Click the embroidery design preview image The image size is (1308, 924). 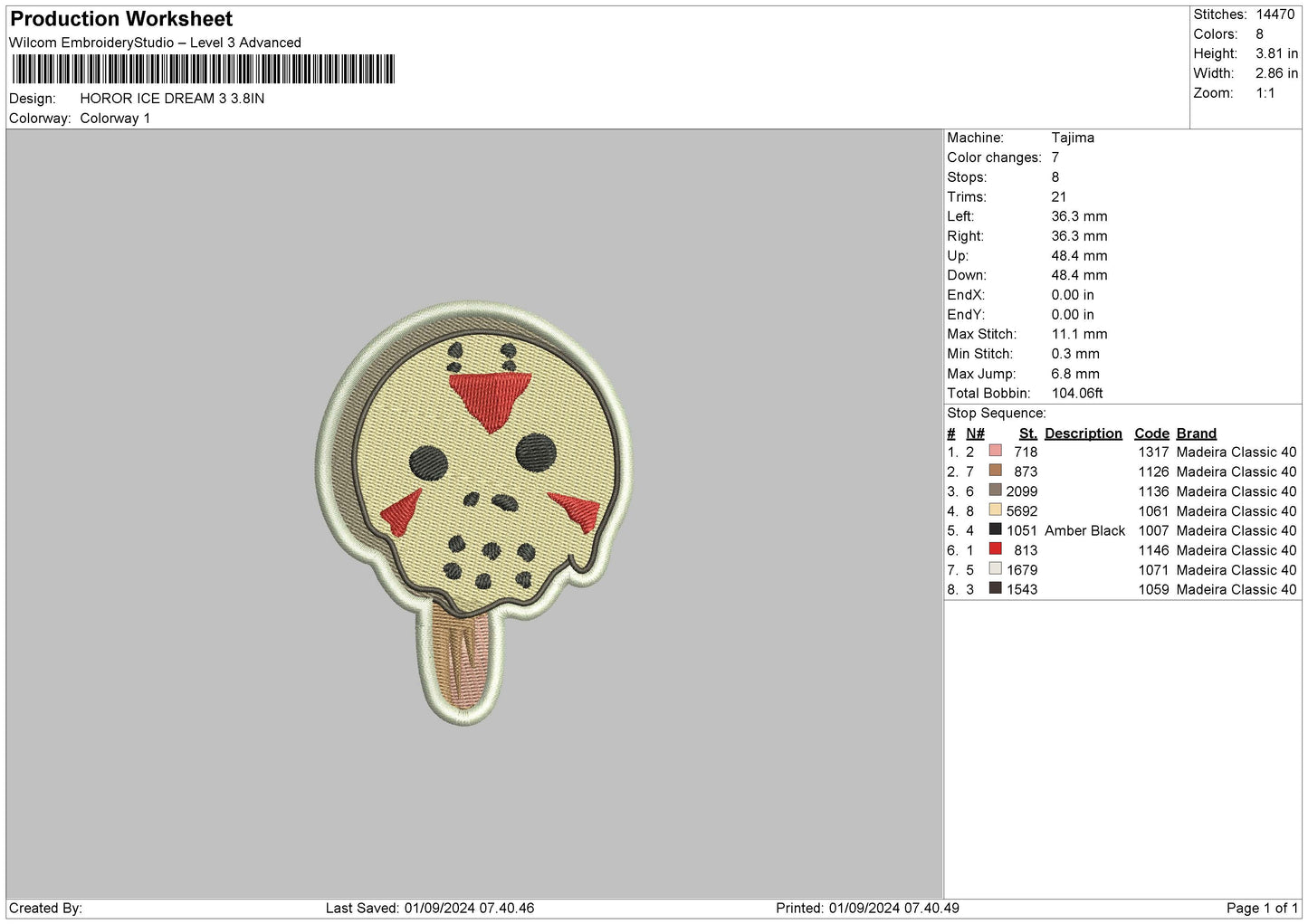point(475,512)
